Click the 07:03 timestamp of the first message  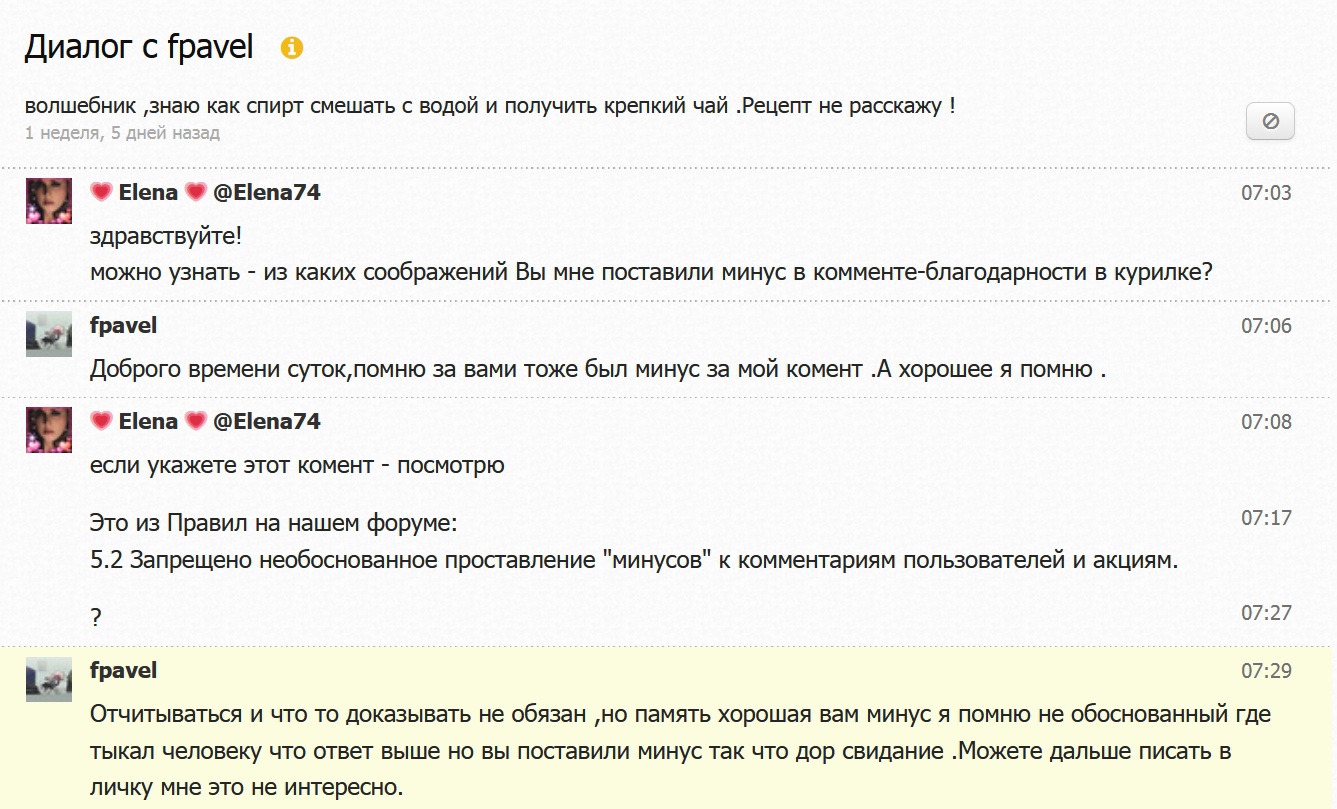pos(1266,193)
